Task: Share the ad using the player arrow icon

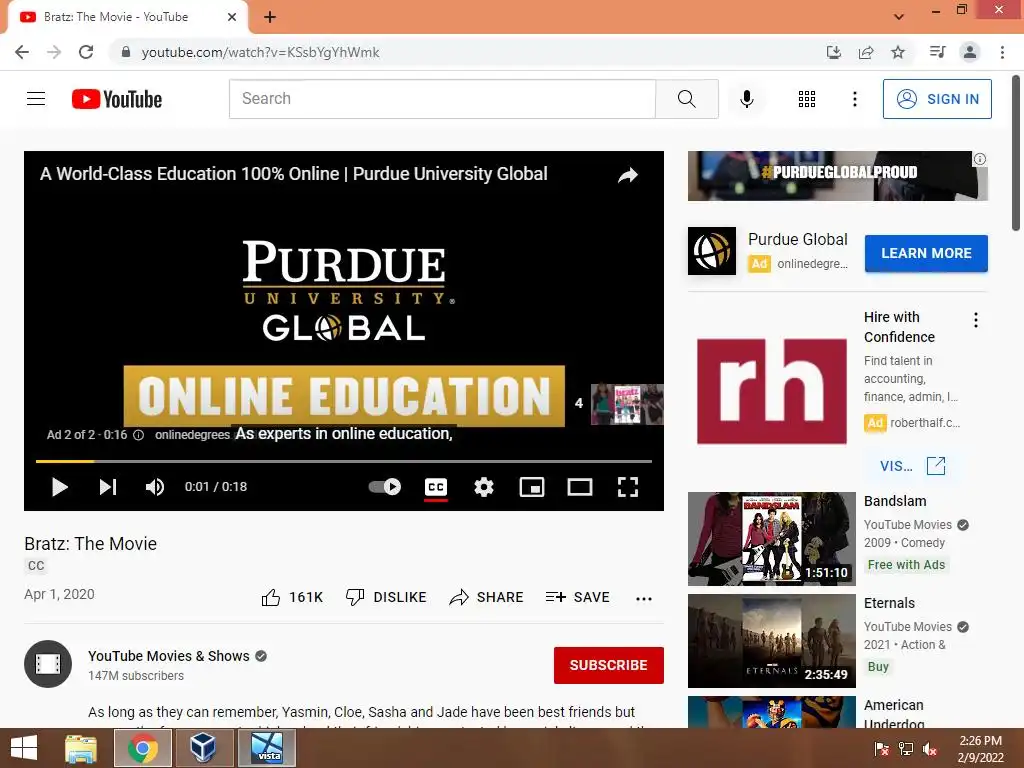Action: (x=628, y=175)
